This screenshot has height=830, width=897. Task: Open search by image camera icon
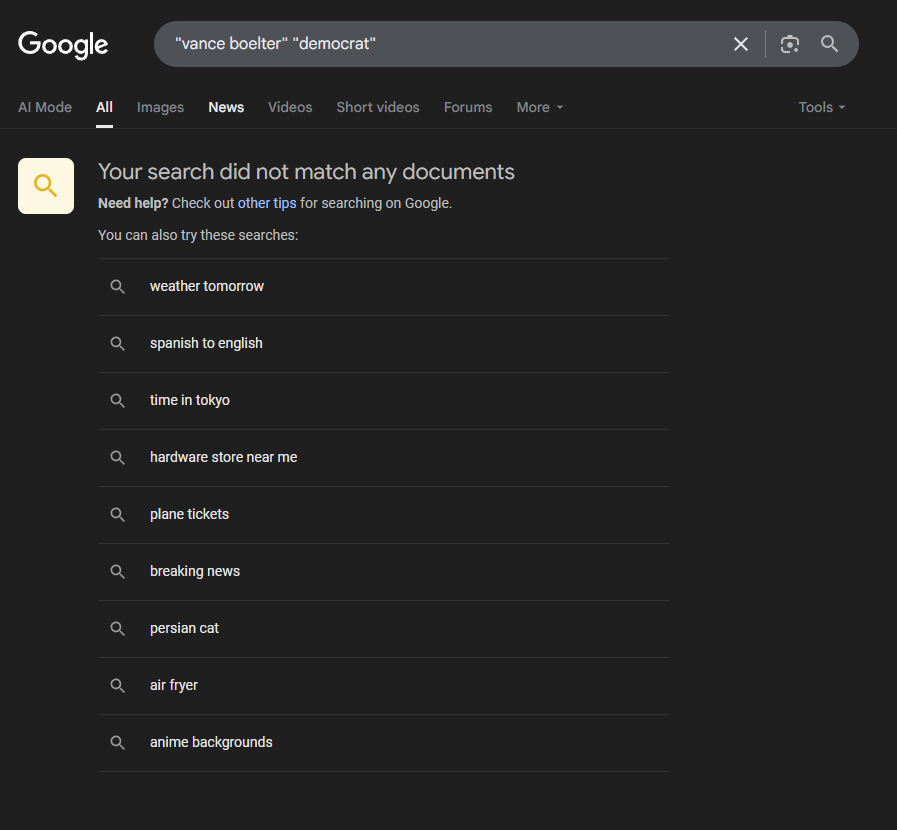point(789,44)
